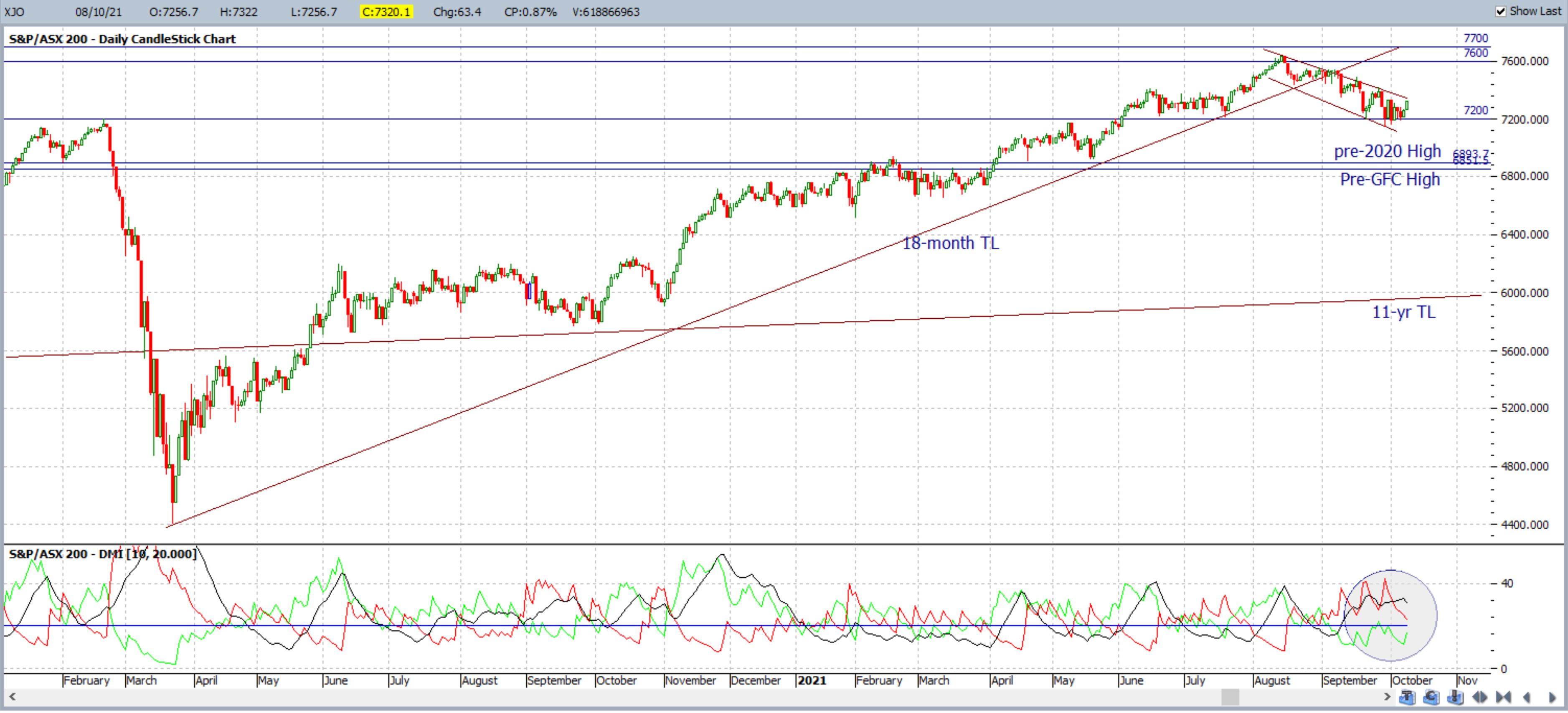
Task: Click the volume value V:618866963
Action: coord(606,12)
